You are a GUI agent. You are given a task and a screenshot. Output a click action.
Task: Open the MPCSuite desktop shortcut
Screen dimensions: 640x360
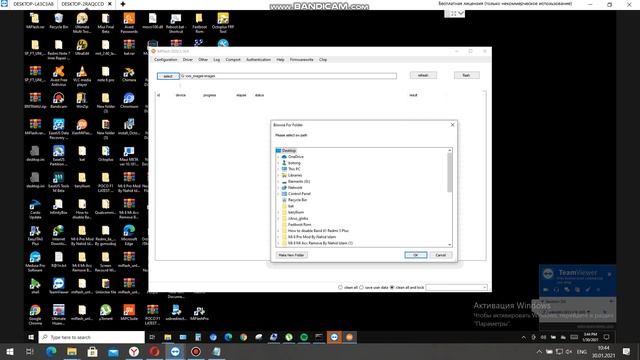click(x=129, y=312)
